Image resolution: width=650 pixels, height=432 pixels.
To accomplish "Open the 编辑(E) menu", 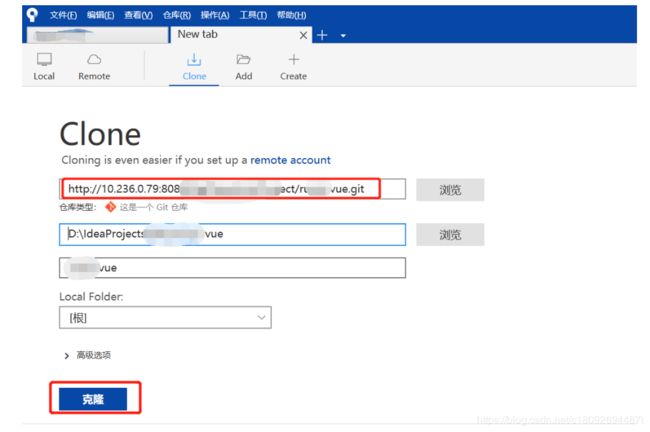I will [x=101, y=15].
